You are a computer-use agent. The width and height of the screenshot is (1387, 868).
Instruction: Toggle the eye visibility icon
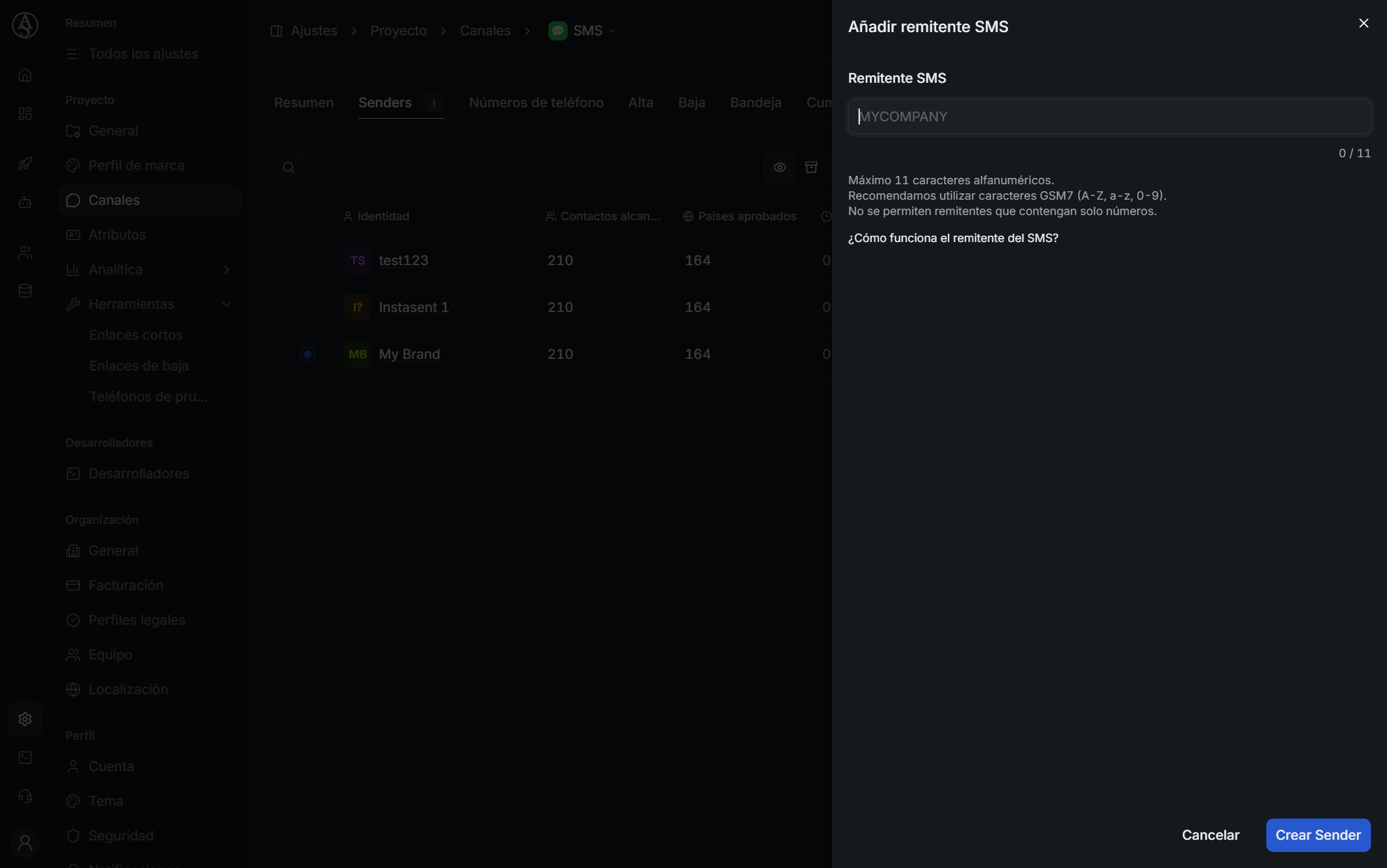[780, 168]
